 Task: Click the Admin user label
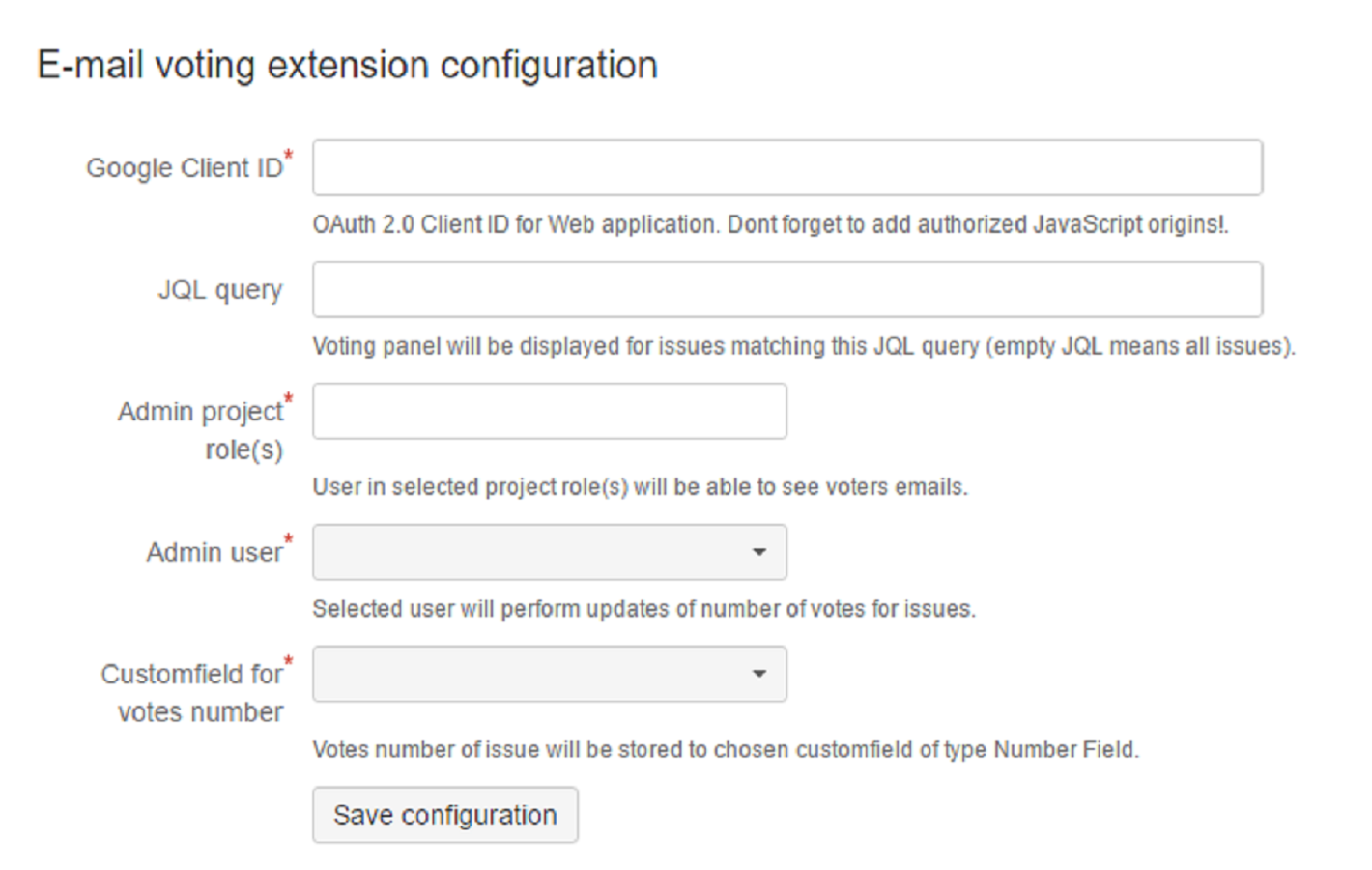(x=214, y=552)
